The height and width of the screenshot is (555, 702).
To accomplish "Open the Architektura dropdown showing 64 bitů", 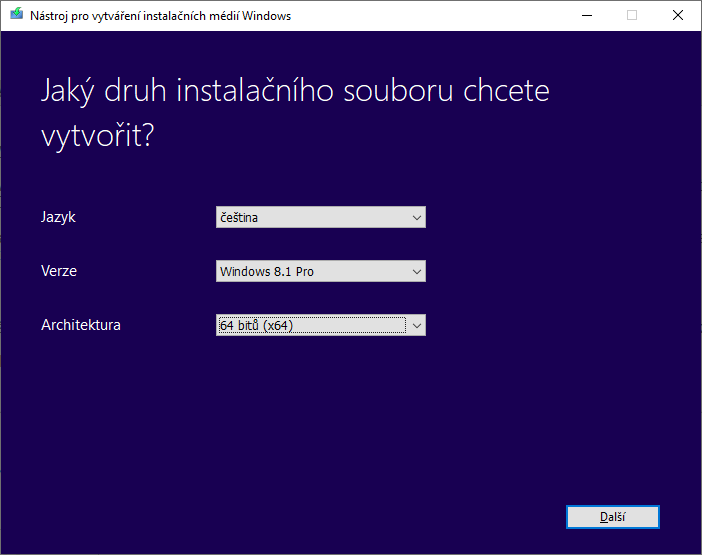I will click(321, 325).
